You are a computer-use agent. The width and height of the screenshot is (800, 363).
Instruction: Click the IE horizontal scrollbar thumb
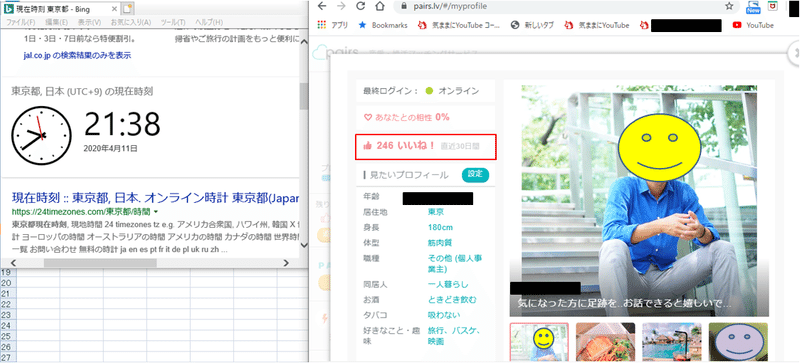[x=100, y=263]
